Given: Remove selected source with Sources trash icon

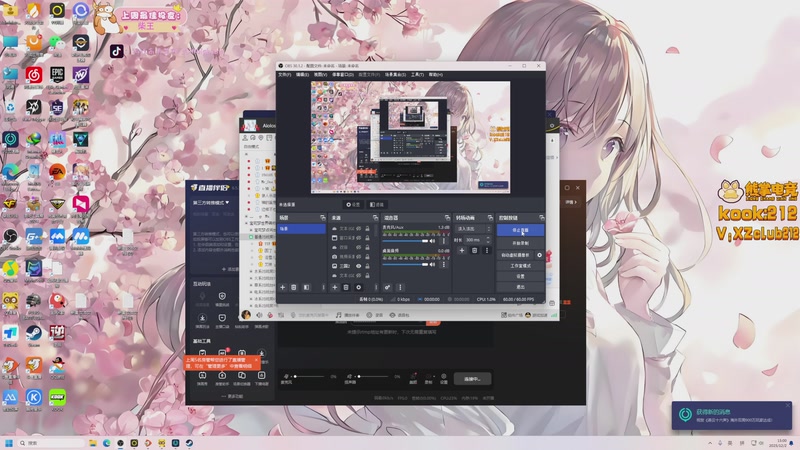Looking at the screenshot, I should click(x=346, y=287).
